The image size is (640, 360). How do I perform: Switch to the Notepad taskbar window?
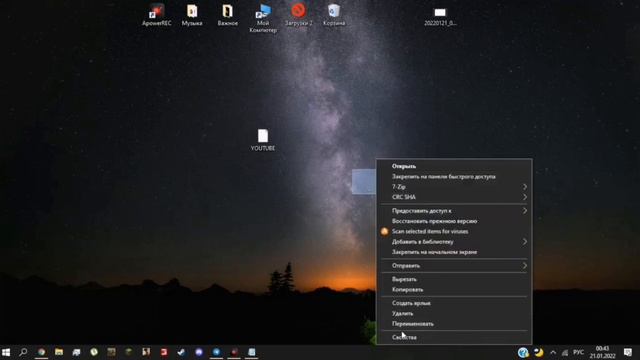coord(251,352)
